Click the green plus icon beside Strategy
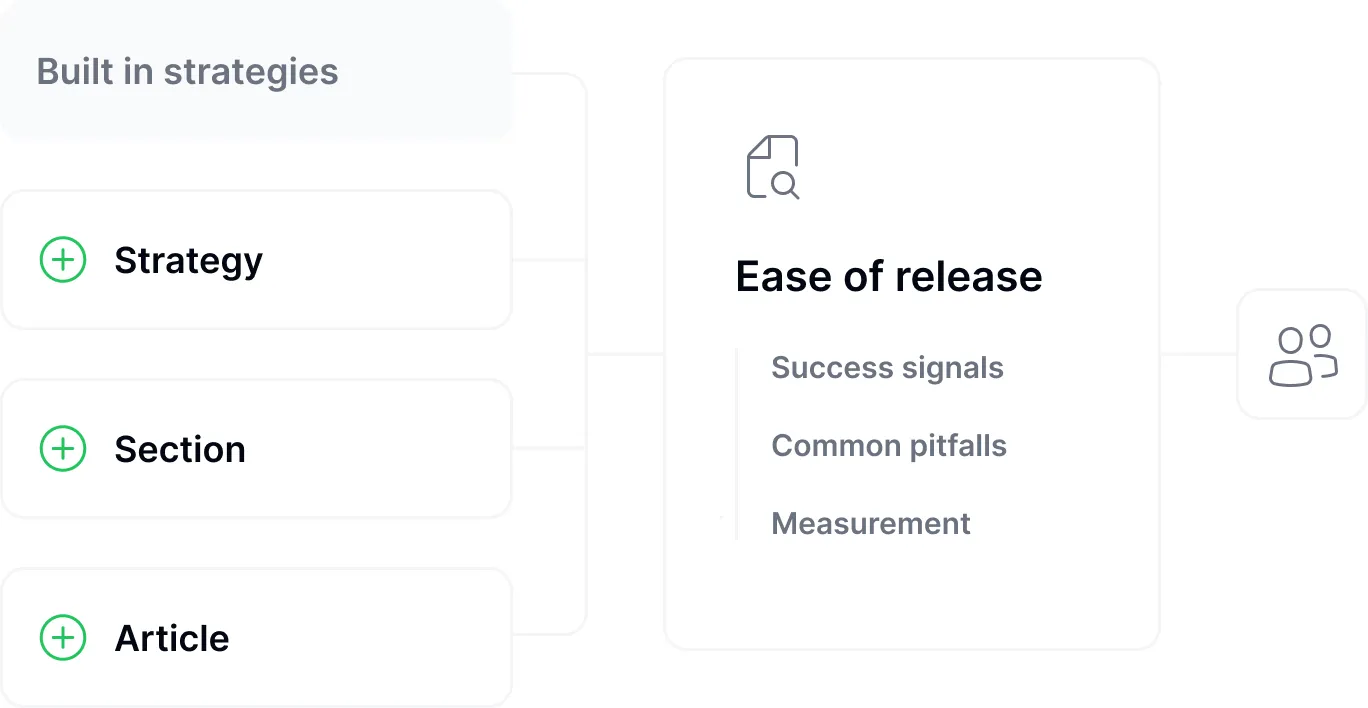Screen dimensions: 1368x708 (63, 260)
